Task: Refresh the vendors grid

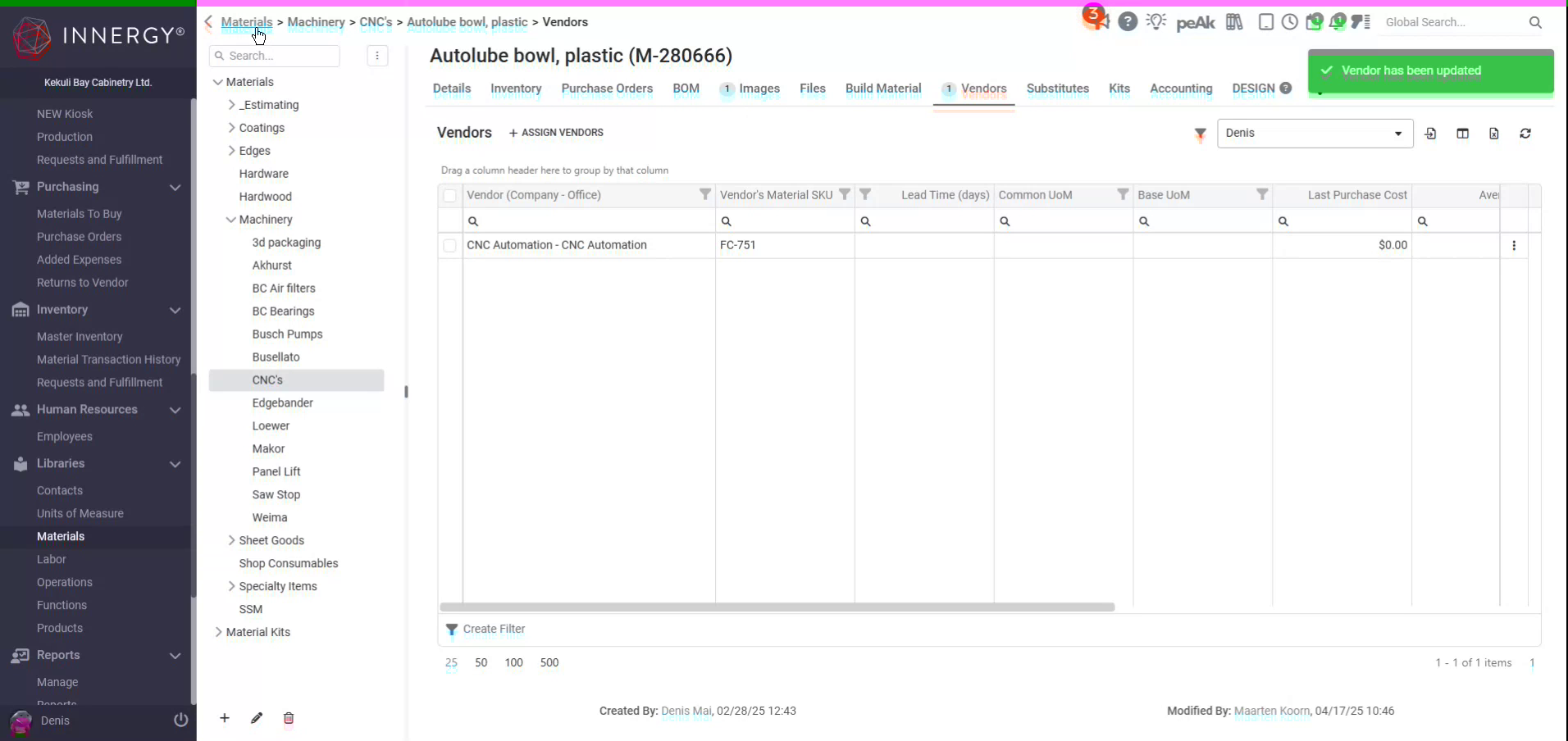Action: pyautogui.click(x=1526, y=133)
